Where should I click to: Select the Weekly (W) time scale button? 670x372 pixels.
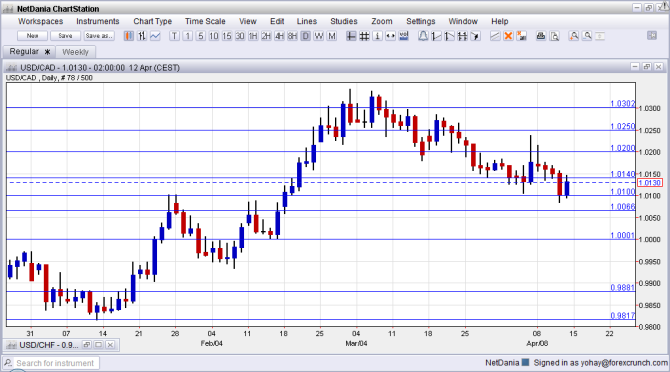319,36
